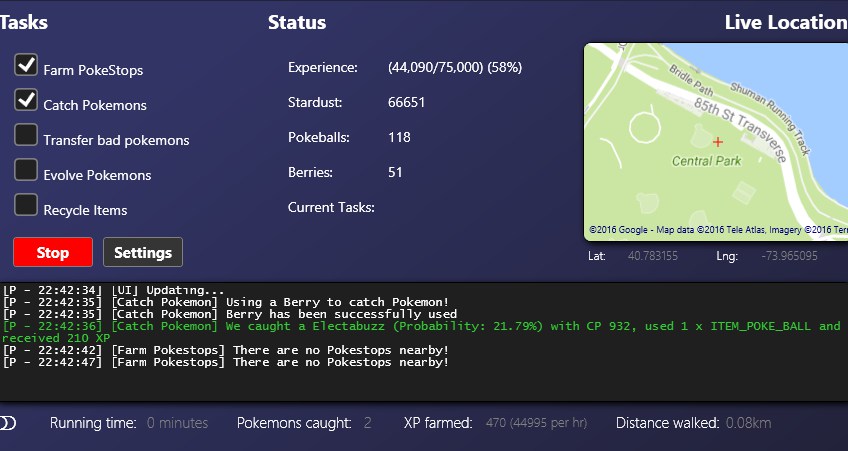Click the [UI] Updating... log line

point(112,290)
